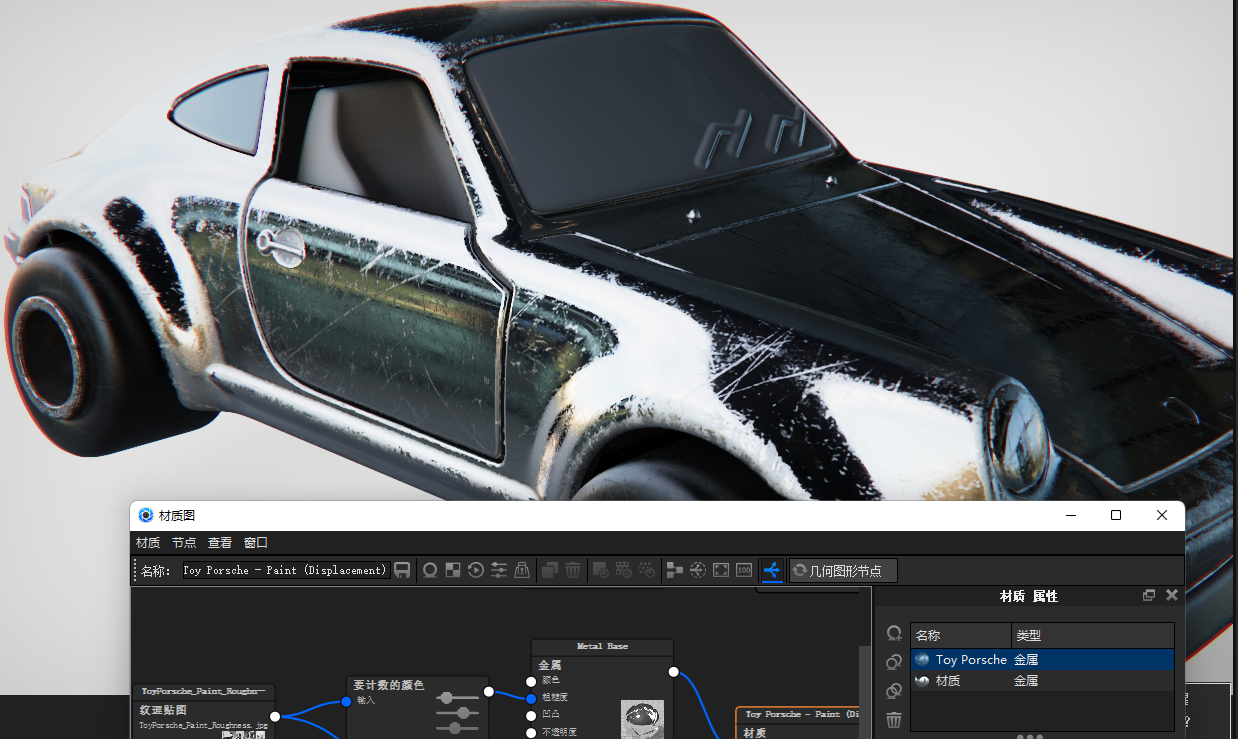Click the frame-all fit view icon
This screenshot has width=1238, height=739.
point(721,570)
